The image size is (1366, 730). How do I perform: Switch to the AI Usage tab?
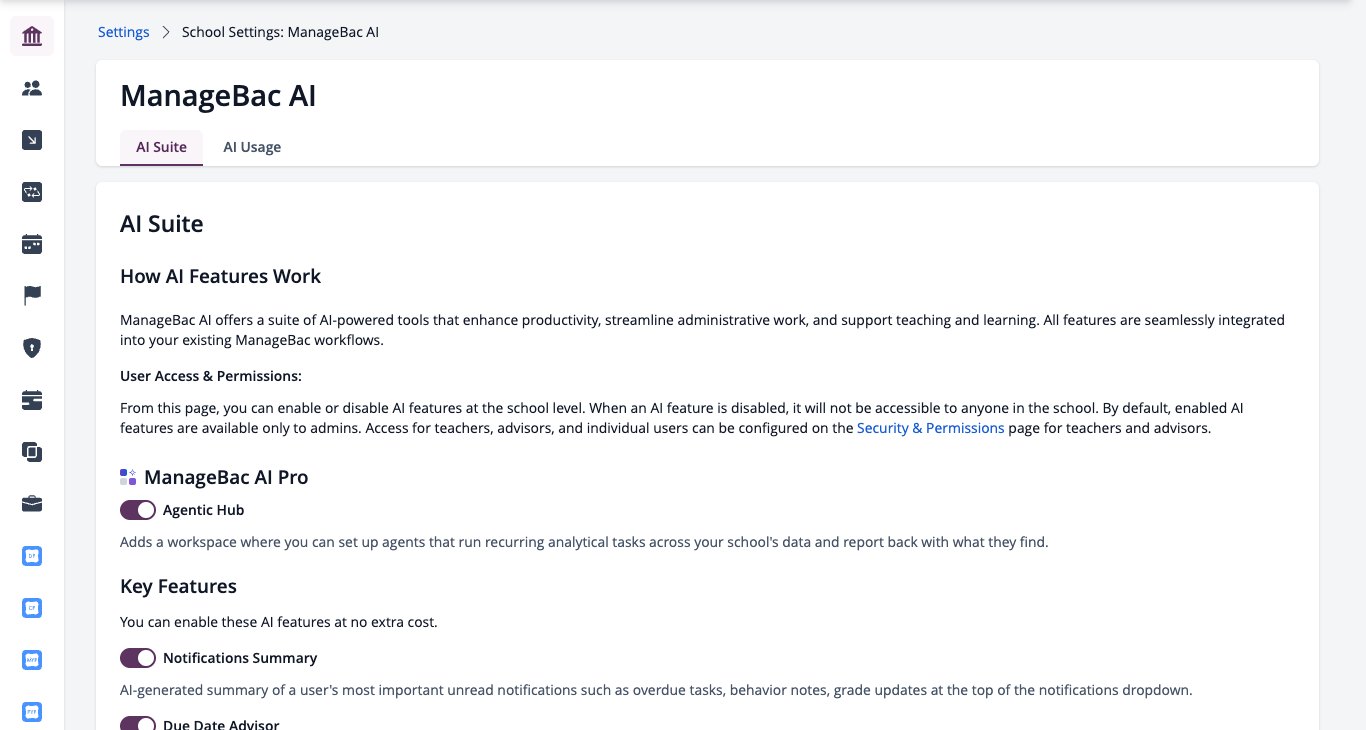click(252, 147)
